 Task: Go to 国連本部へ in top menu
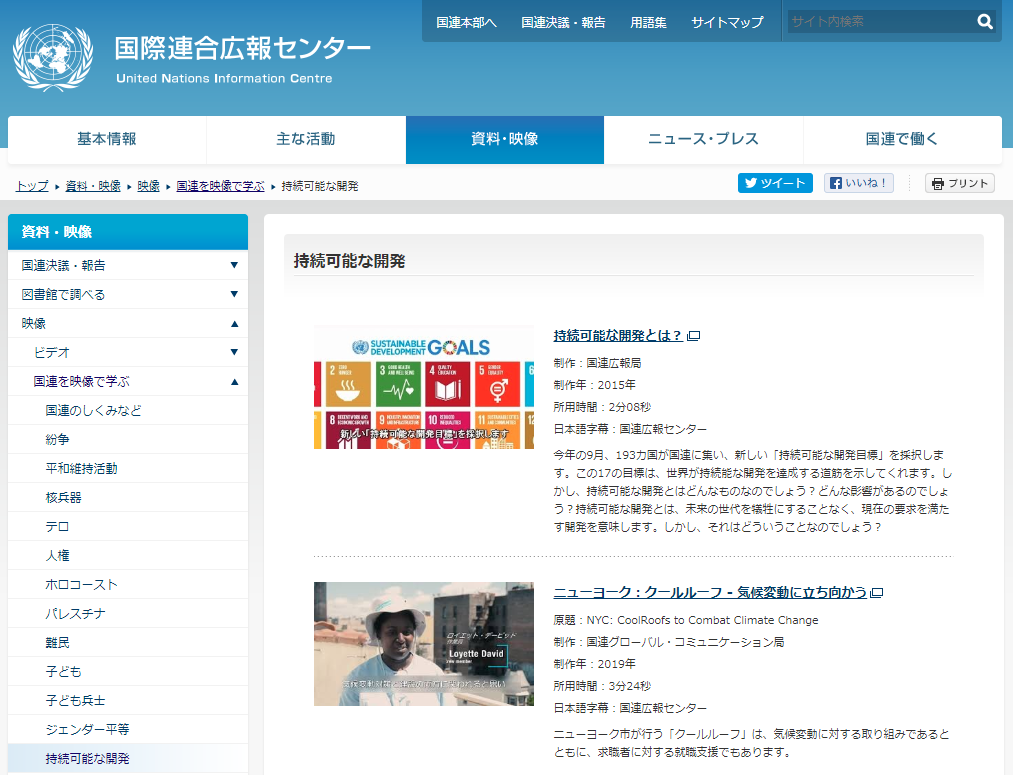[x=466, y=23]
